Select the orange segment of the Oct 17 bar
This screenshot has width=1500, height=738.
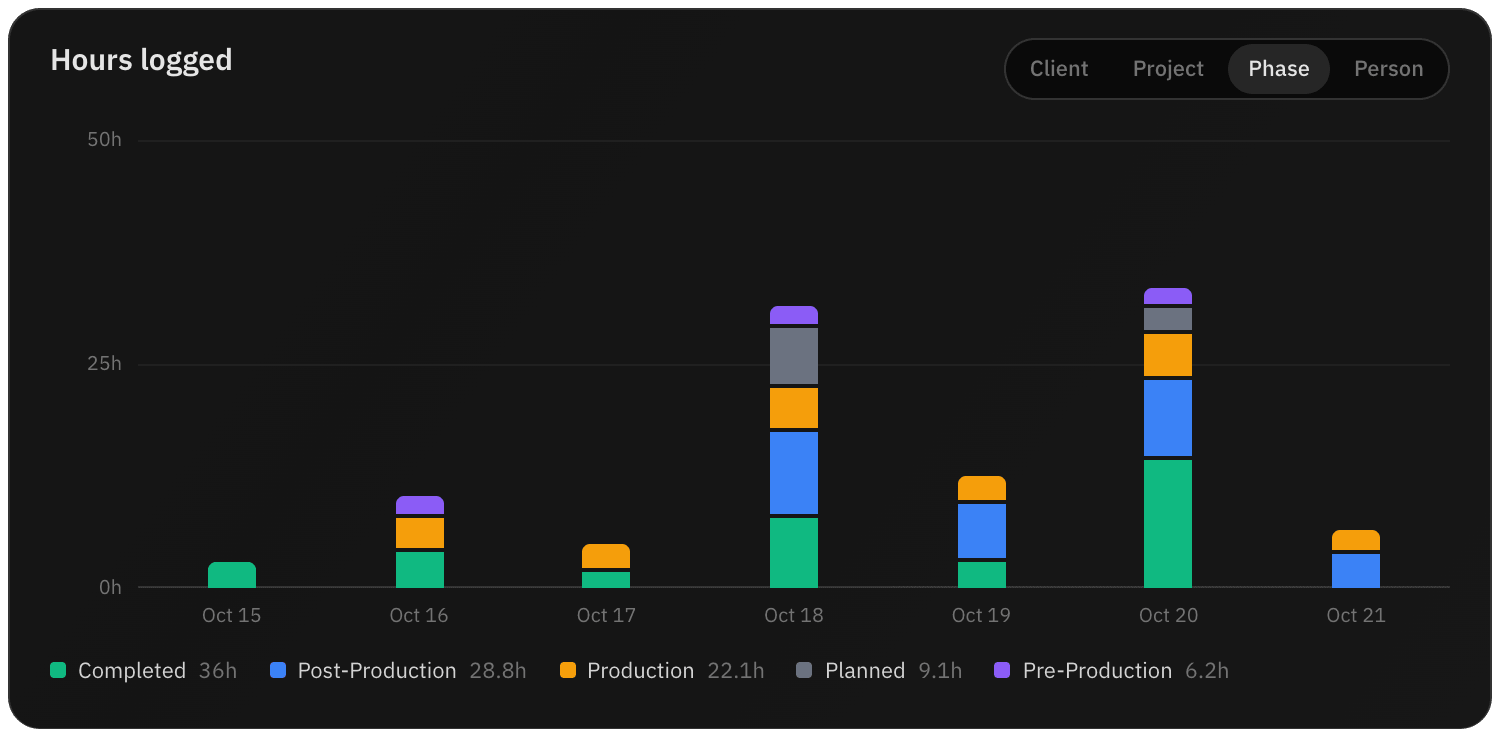pos(606,556)
